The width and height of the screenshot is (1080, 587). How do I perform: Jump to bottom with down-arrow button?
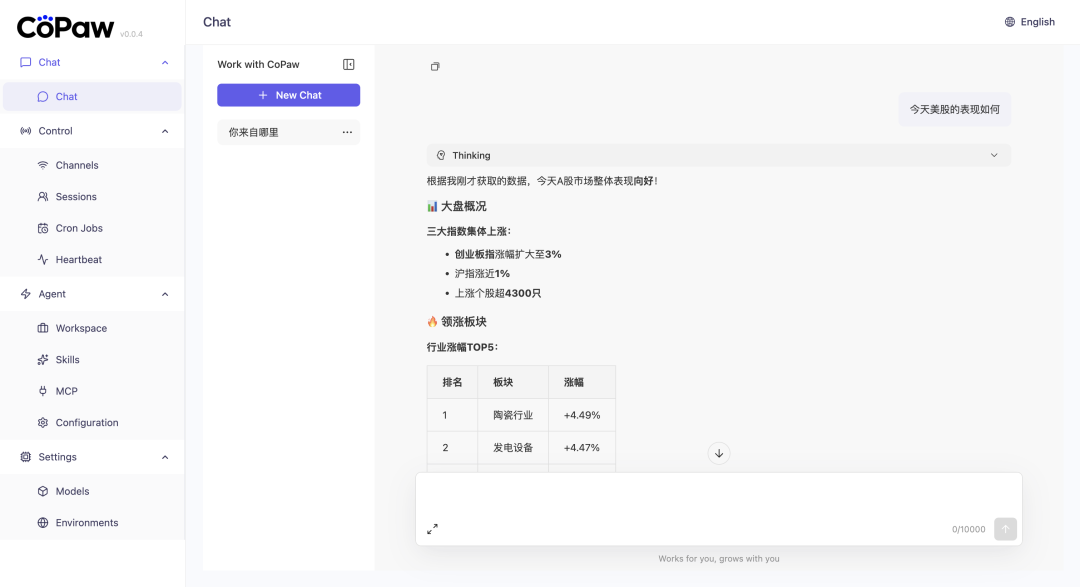click(x=718, y=453)
